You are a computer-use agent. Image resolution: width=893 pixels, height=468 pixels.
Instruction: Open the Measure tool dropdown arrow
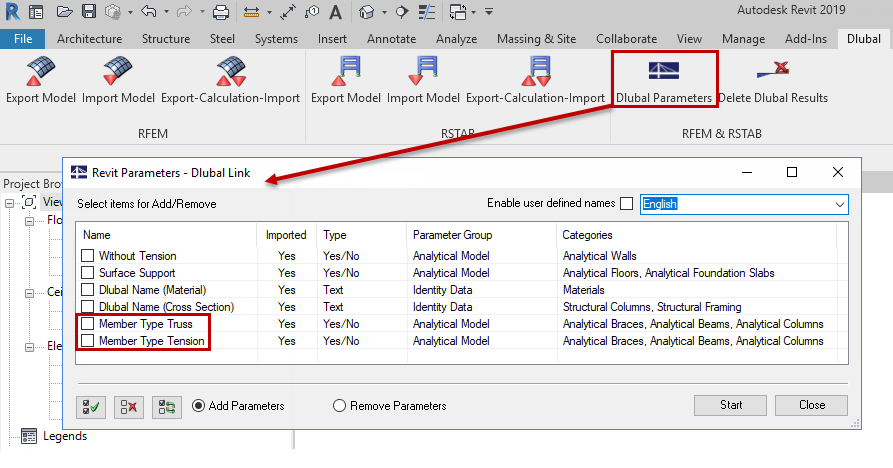click(x=269, y=12)
